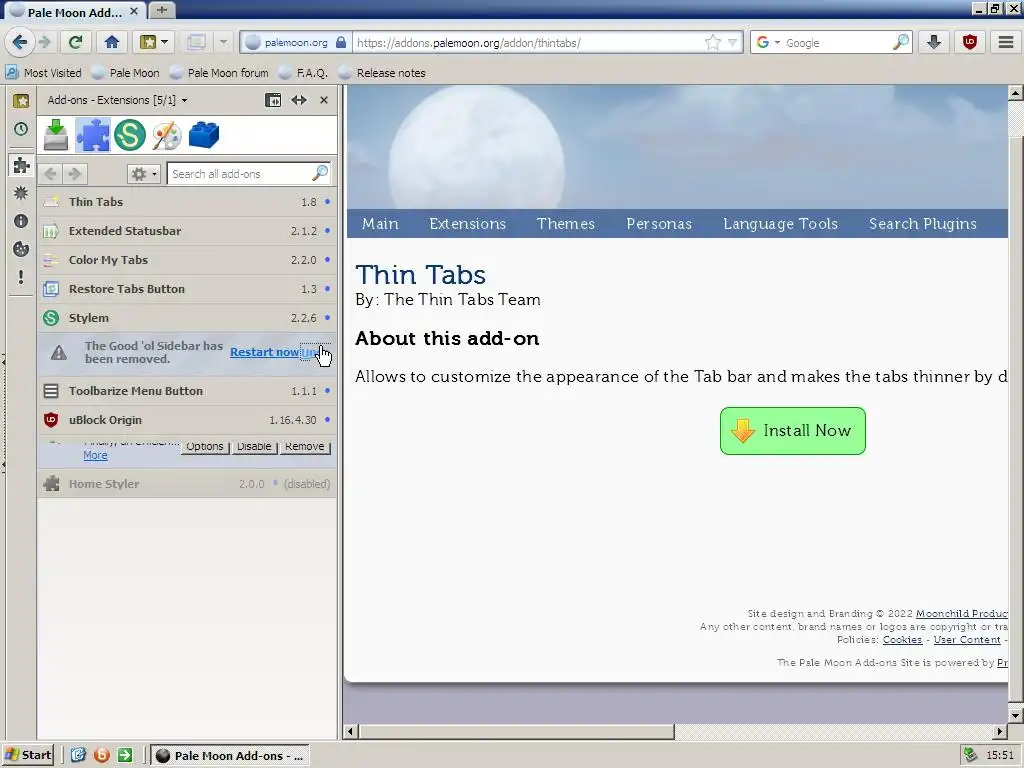The height and width of the screenshot is (768, 1024).
Task: Remove the uBlock Origin extension
Action: point(304,447)
